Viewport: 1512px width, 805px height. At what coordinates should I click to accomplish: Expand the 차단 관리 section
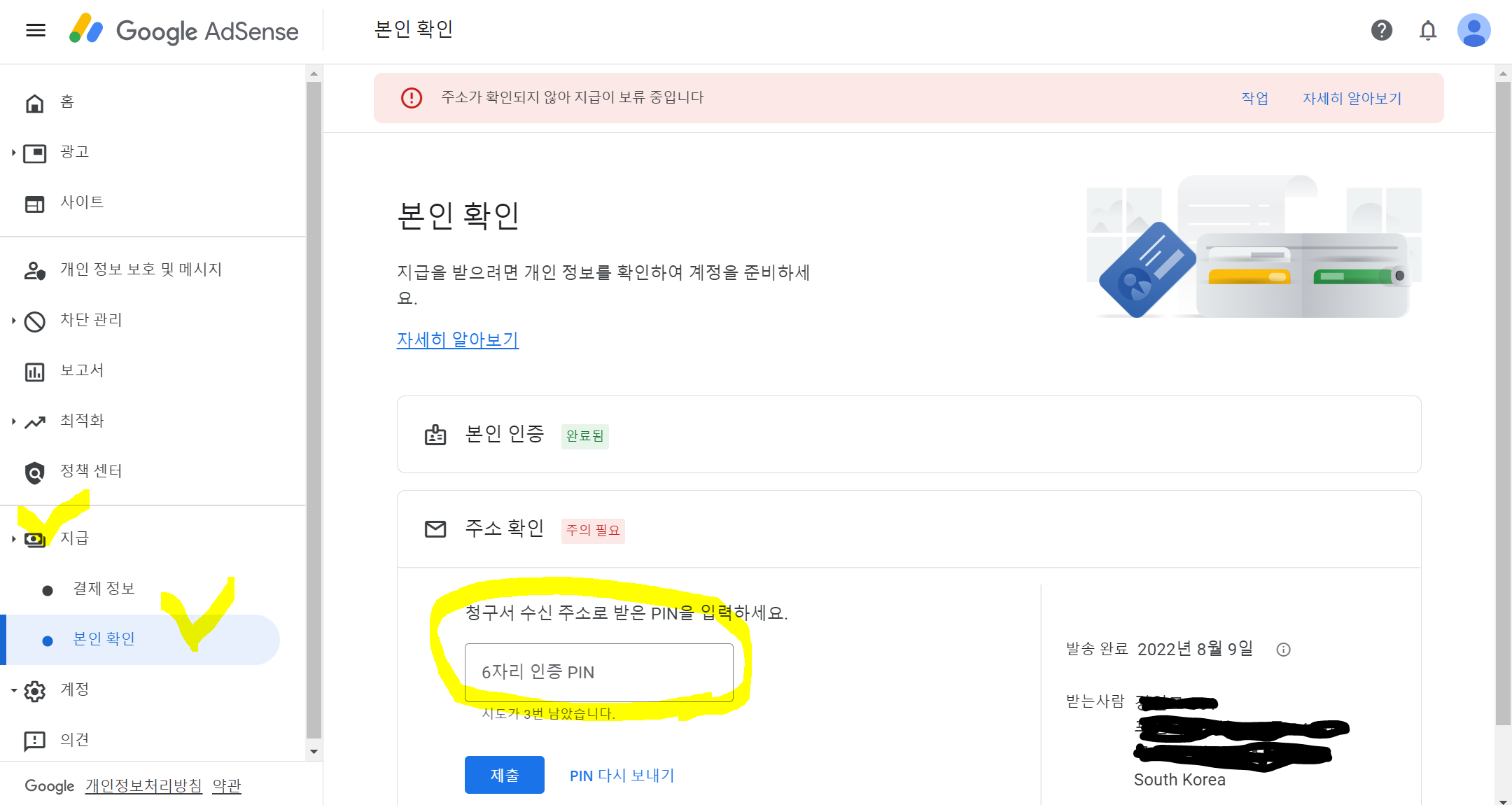[13, 321]
